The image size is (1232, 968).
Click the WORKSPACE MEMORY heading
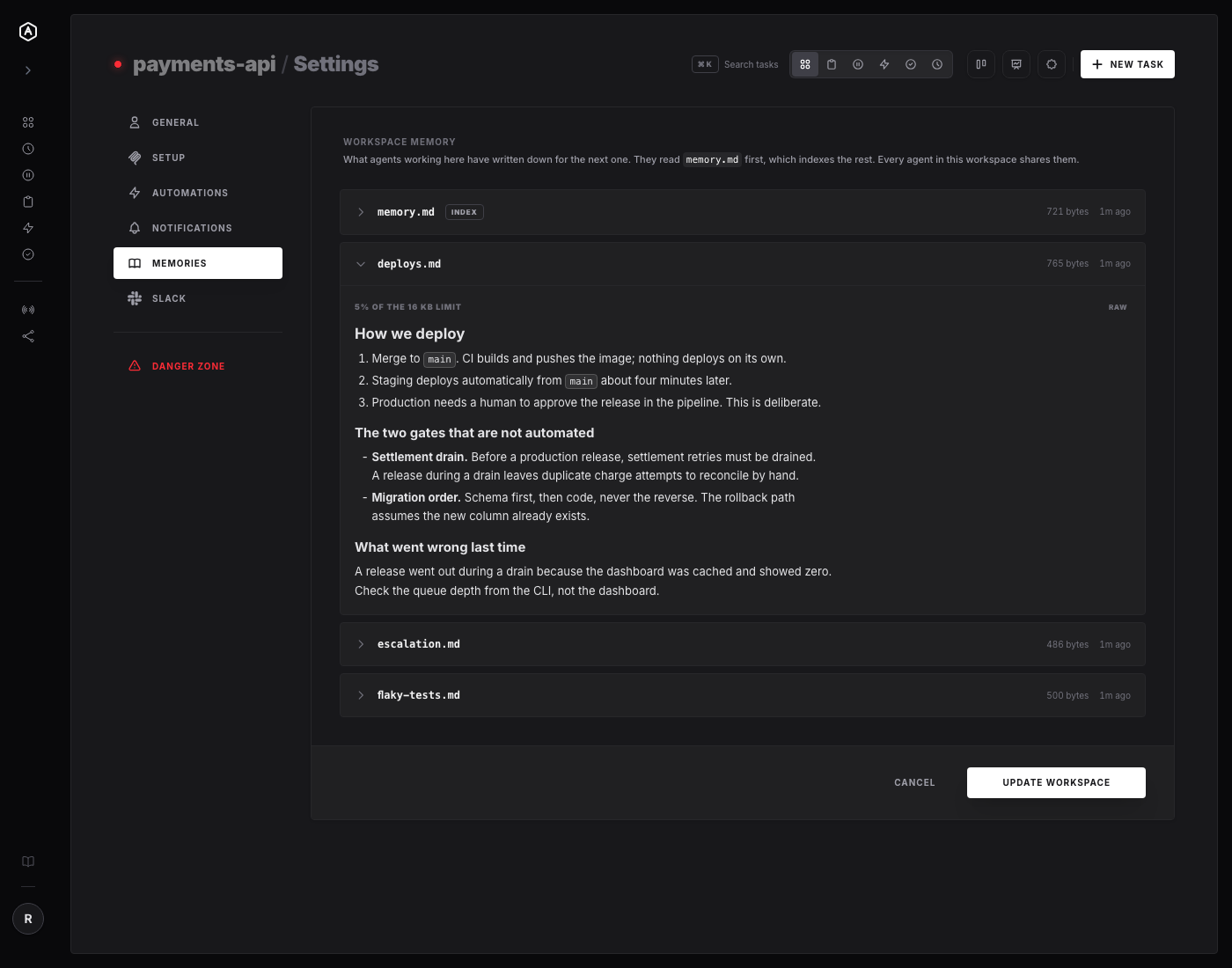pos(400,142)
